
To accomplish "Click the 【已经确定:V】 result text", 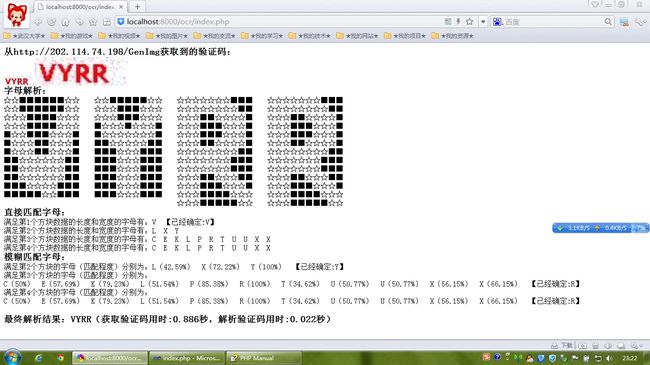I will pyautogui.click(x=190, y=222).
